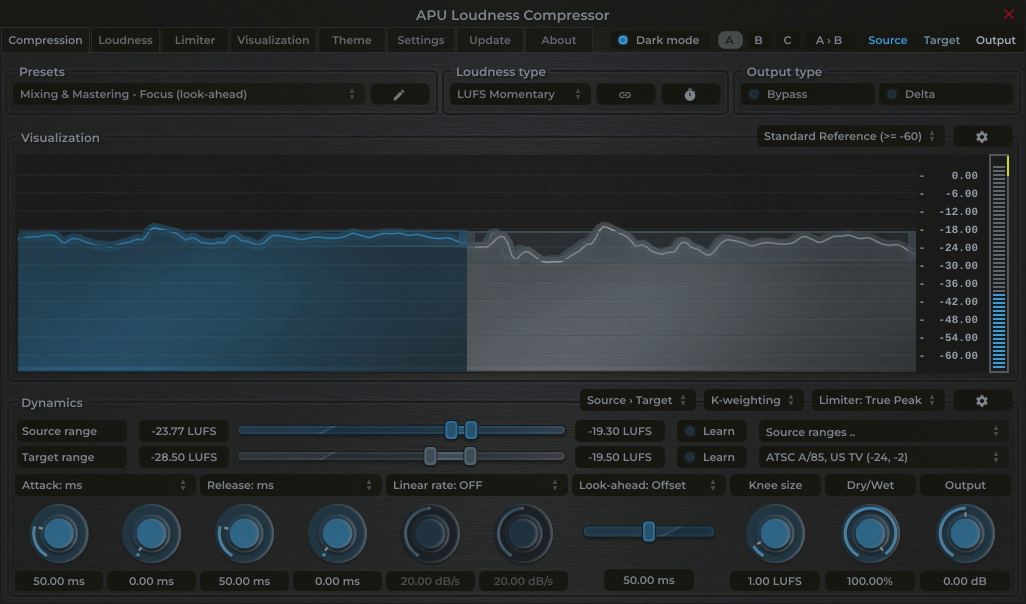Open the ATSC A/85 target range dropdown
The height and width of the screenshot is (604, 1026).
point(882,457)
